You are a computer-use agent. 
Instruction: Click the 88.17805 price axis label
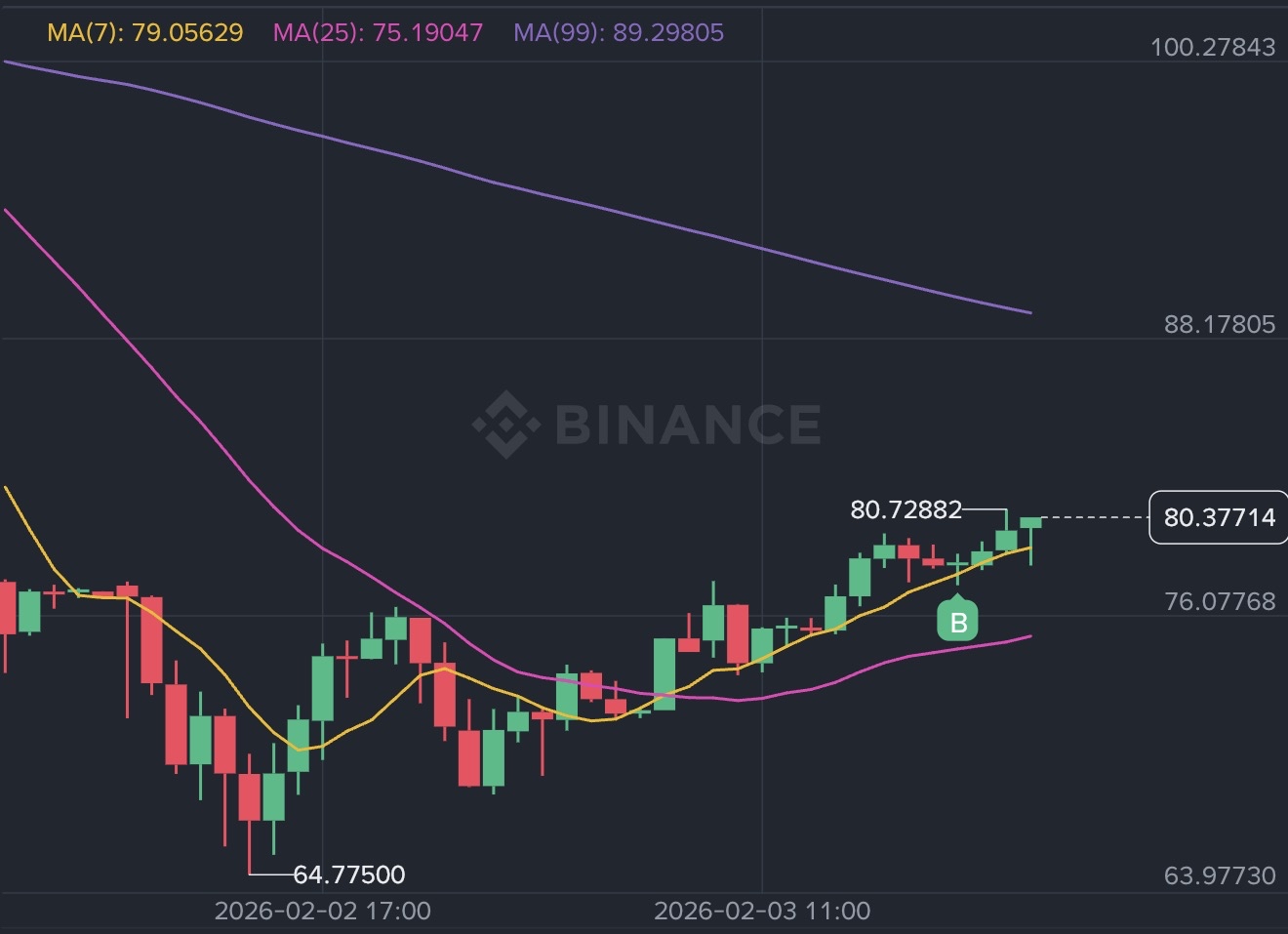tap(1220, 324)
